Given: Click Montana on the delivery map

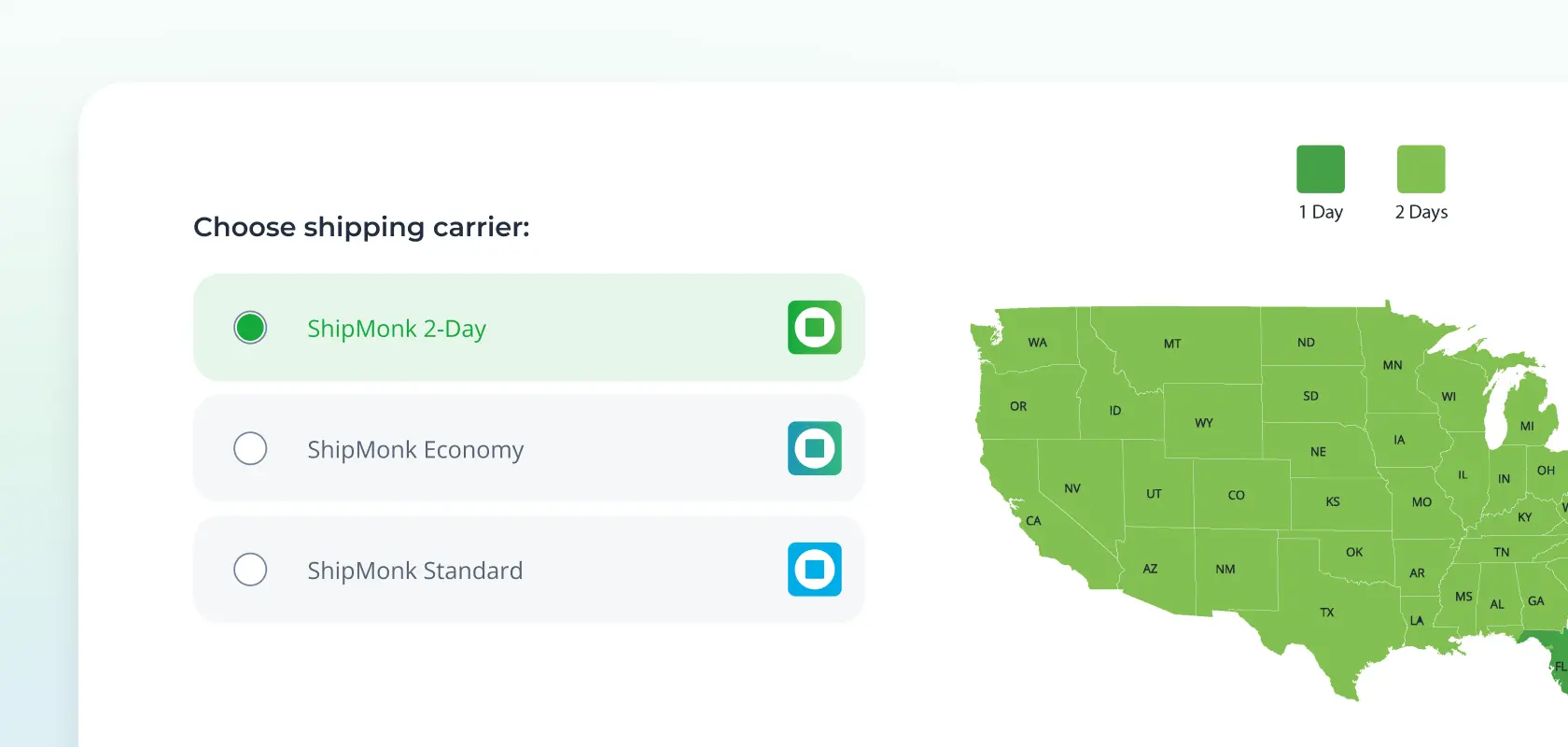Looking at the screenshot, I should pos(1172,344).
